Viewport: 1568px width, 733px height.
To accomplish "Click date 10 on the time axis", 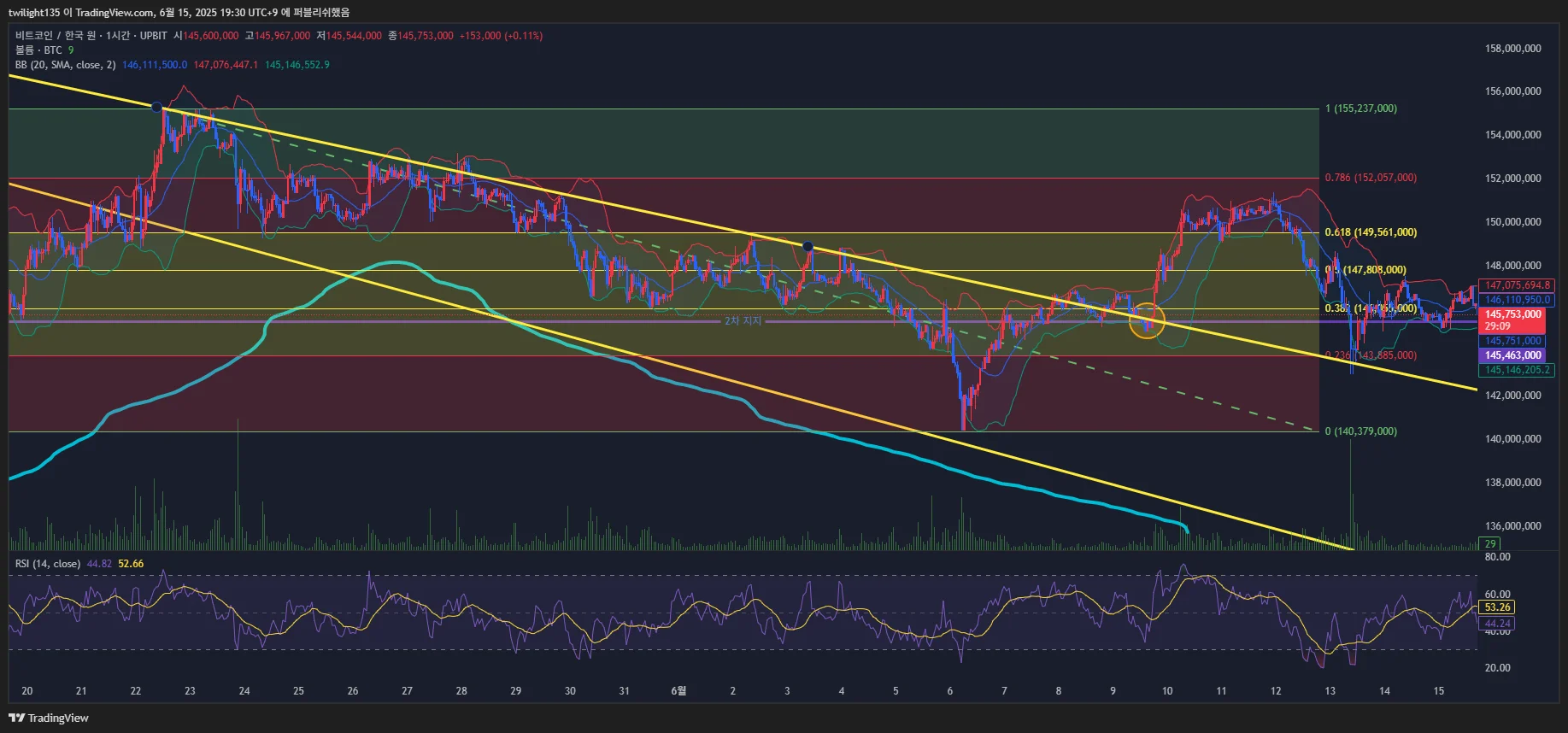I will coord(1167,691).
